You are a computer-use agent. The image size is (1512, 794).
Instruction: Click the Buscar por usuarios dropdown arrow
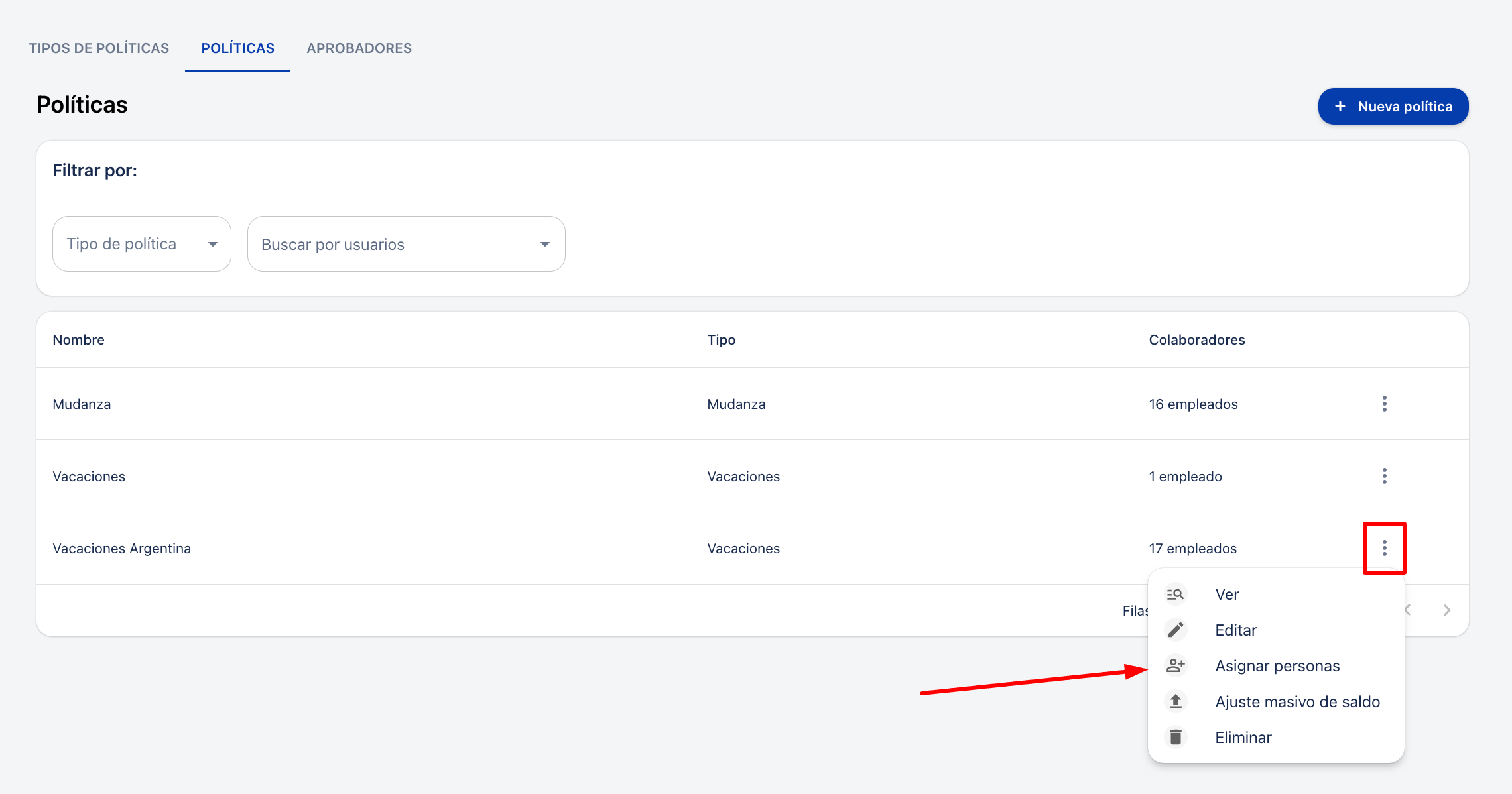[x=544, y=245]
